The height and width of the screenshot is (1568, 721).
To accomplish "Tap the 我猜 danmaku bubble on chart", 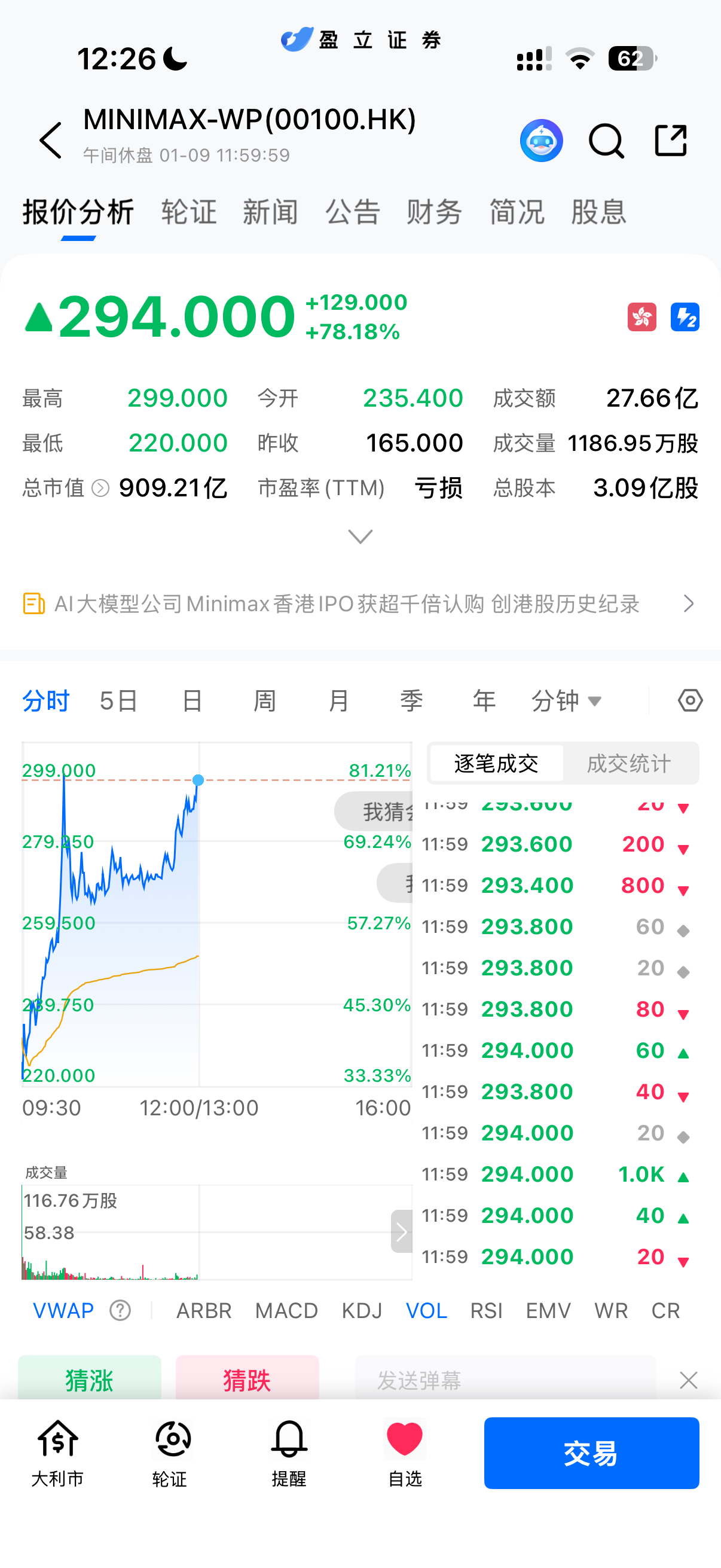I will pyautogui.click(x=374, y=812).
